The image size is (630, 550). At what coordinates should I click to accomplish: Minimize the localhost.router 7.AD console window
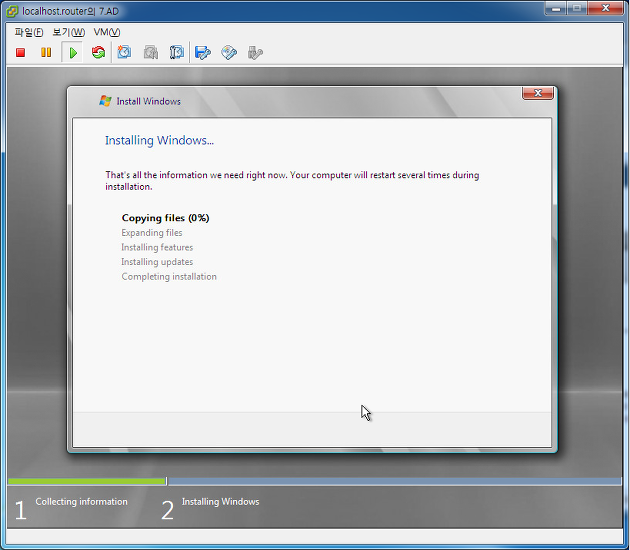[x=556, y=8]
